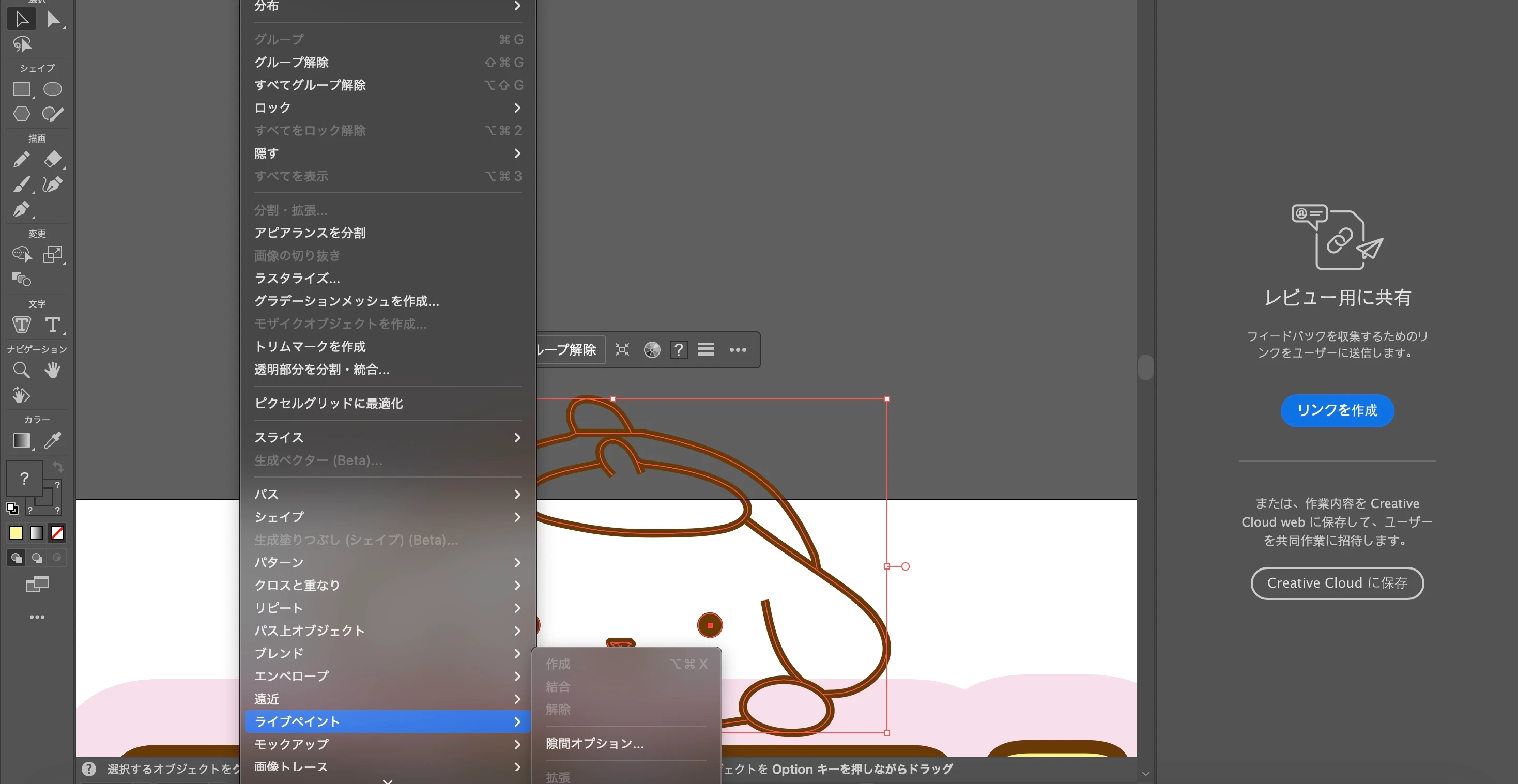Select the Ellipse shape tool
The image size is (1518, 784).
pyautogui.click(x=52, y=89)
